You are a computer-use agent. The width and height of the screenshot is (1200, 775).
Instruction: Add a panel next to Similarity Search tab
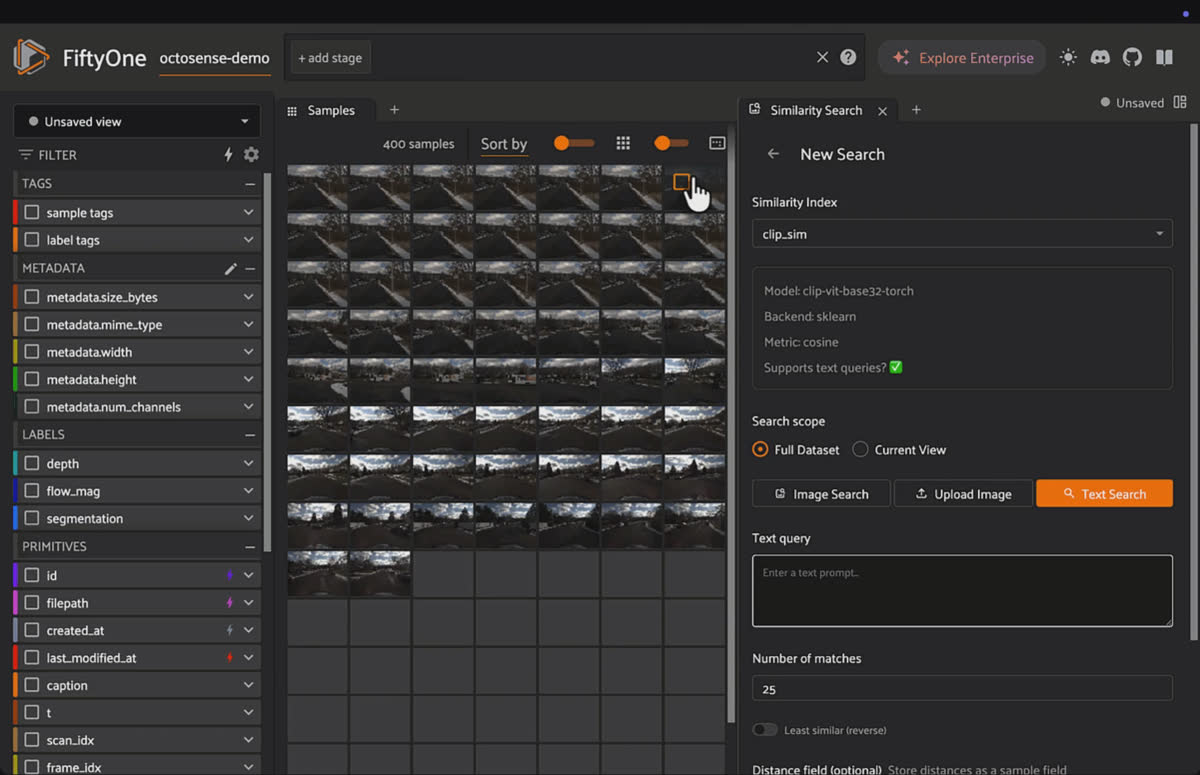tap(916, 110)
